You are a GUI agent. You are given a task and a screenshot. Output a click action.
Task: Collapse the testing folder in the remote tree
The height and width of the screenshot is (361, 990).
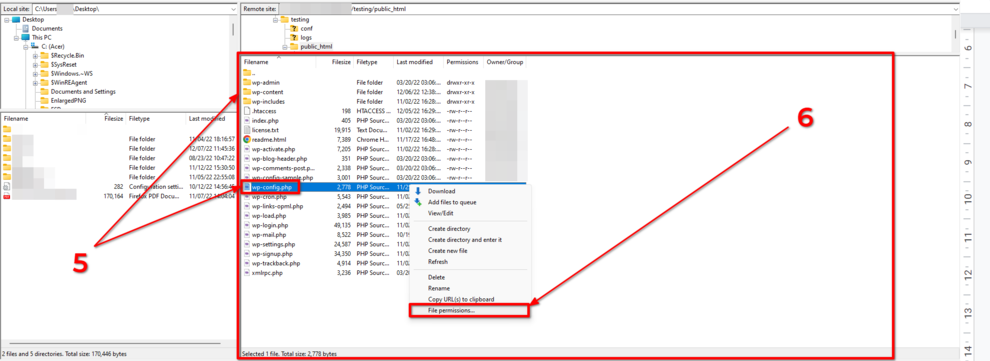(275, 20)
